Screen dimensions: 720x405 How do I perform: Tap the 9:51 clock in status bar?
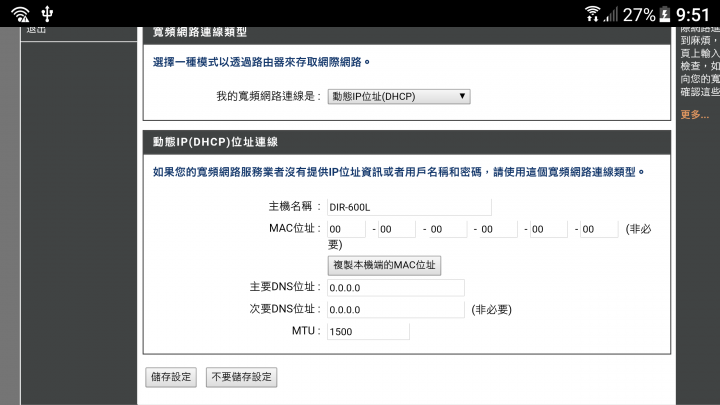pos(693,15)
